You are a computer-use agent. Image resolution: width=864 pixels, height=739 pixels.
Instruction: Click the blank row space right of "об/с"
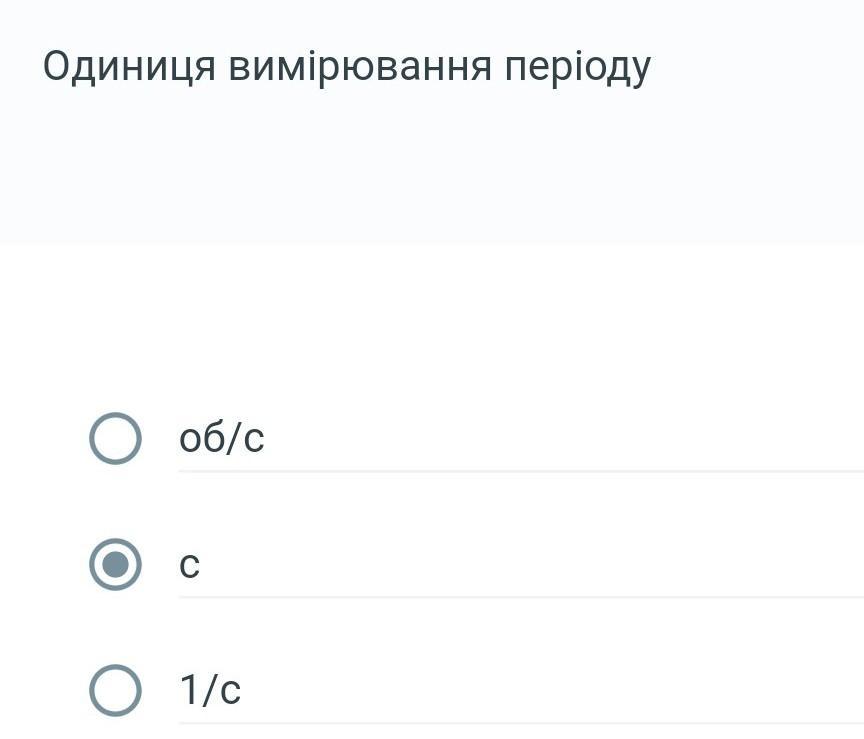(x=560, y=438)
